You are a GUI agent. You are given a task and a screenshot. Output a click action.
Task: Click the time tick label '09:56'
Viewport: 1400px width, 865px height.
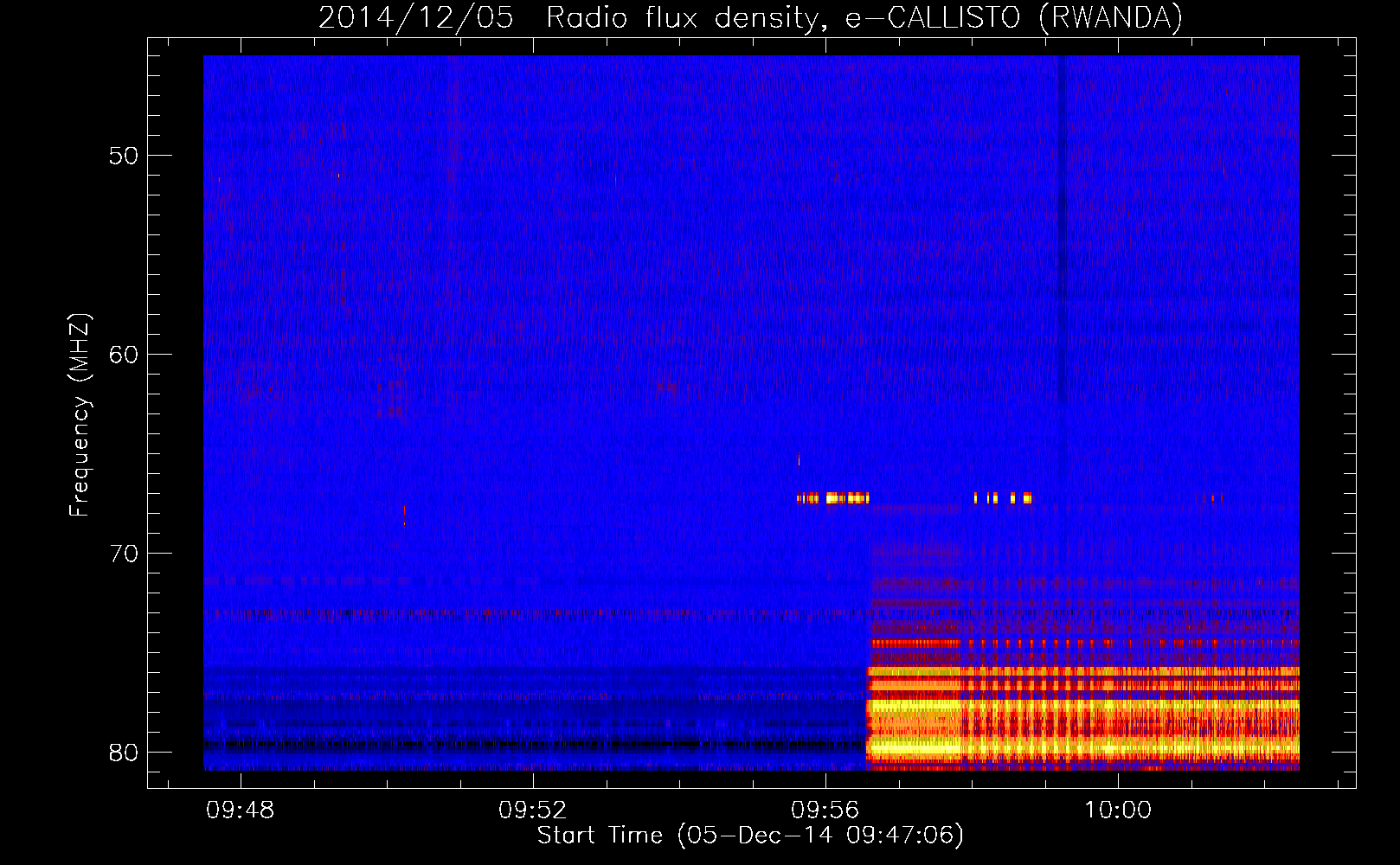tap(825, 810)
